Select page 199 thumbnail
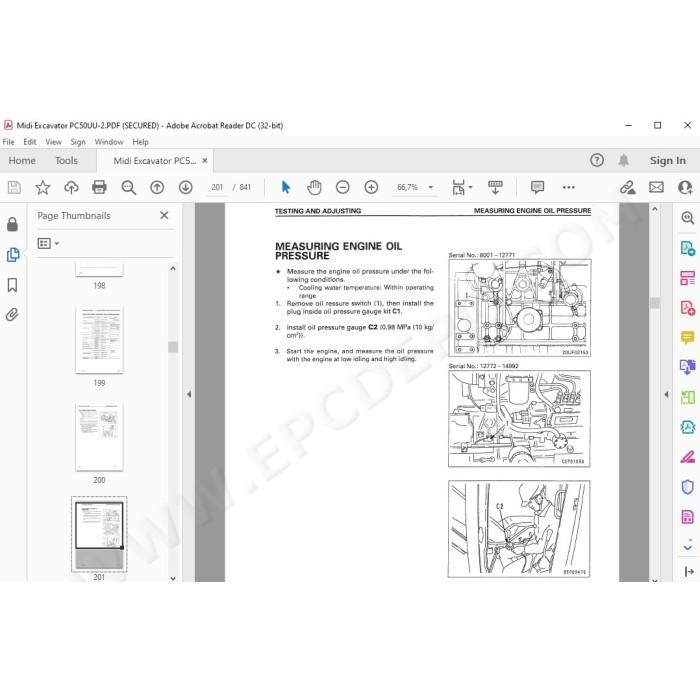 99,340
